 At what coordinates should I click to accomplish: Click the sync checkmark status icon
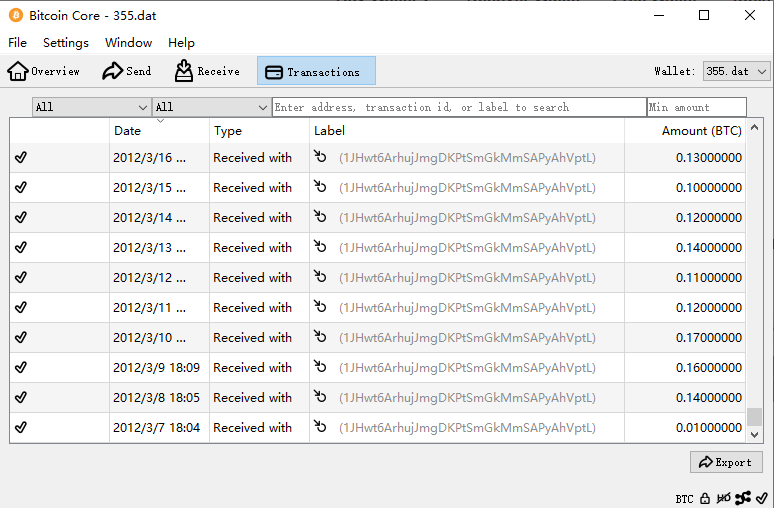[761, 498]
